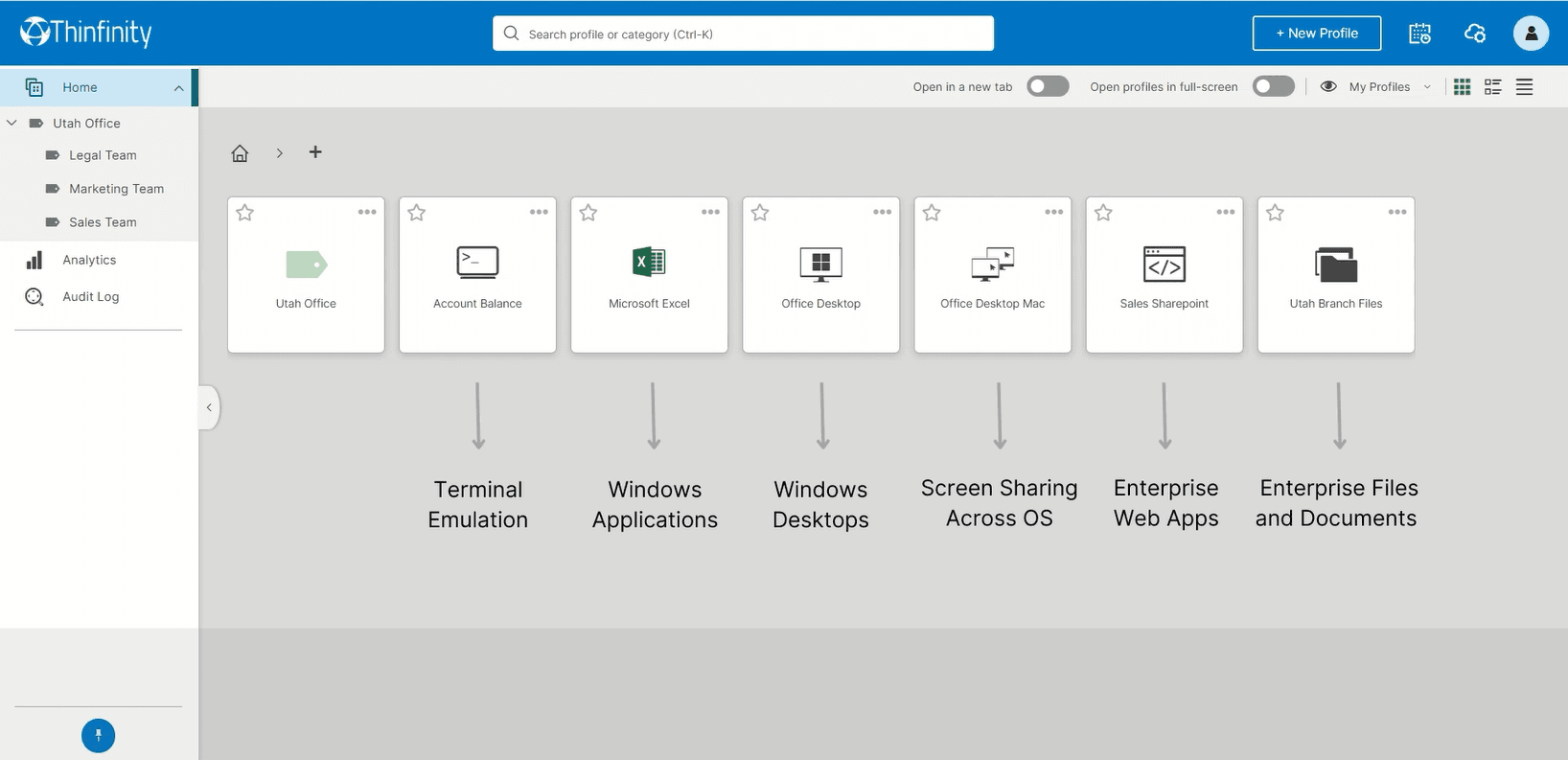Open Audit Log from the sidebar

(x=91, y=297)
